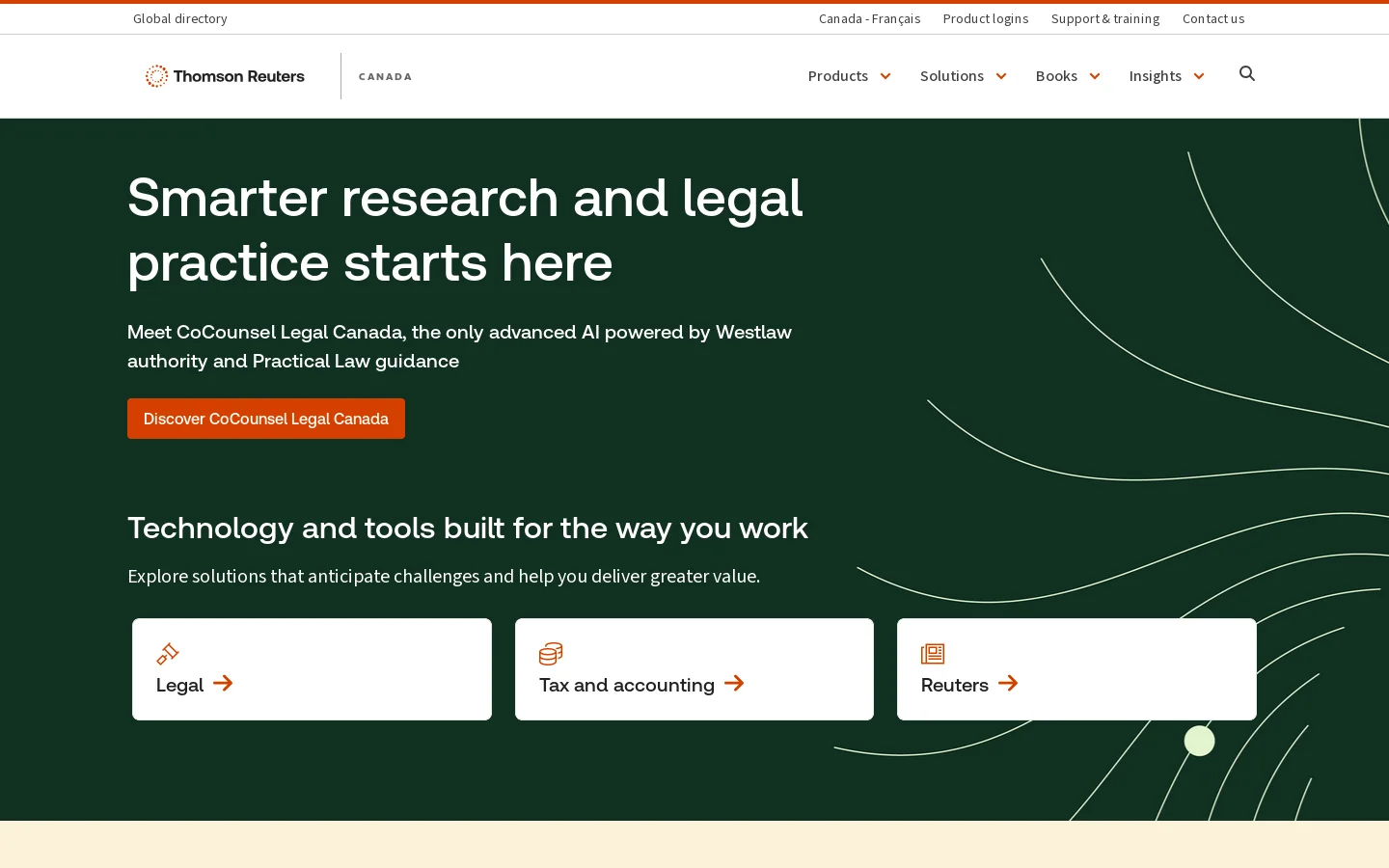Go to Product logins
This screenshot has height=868, width=1389.
(986, 18)
